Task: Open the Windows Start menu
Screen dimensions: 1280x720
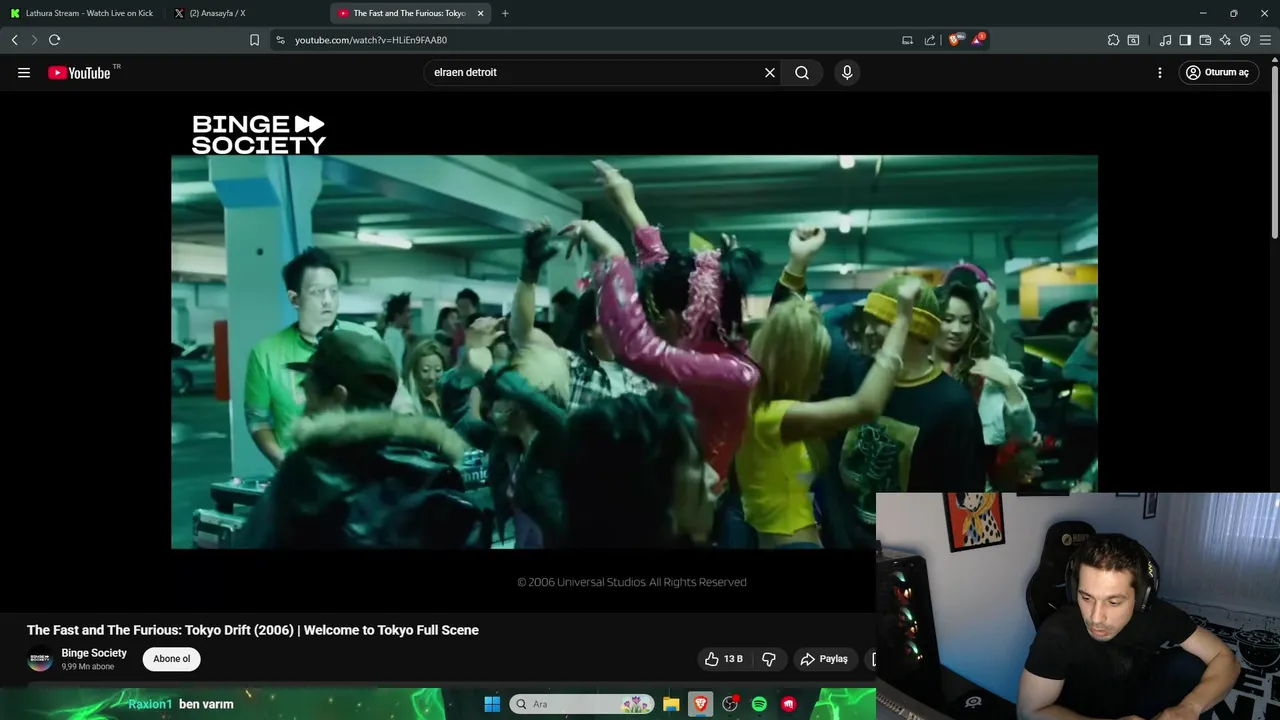Action: click(x=492, y=704)
